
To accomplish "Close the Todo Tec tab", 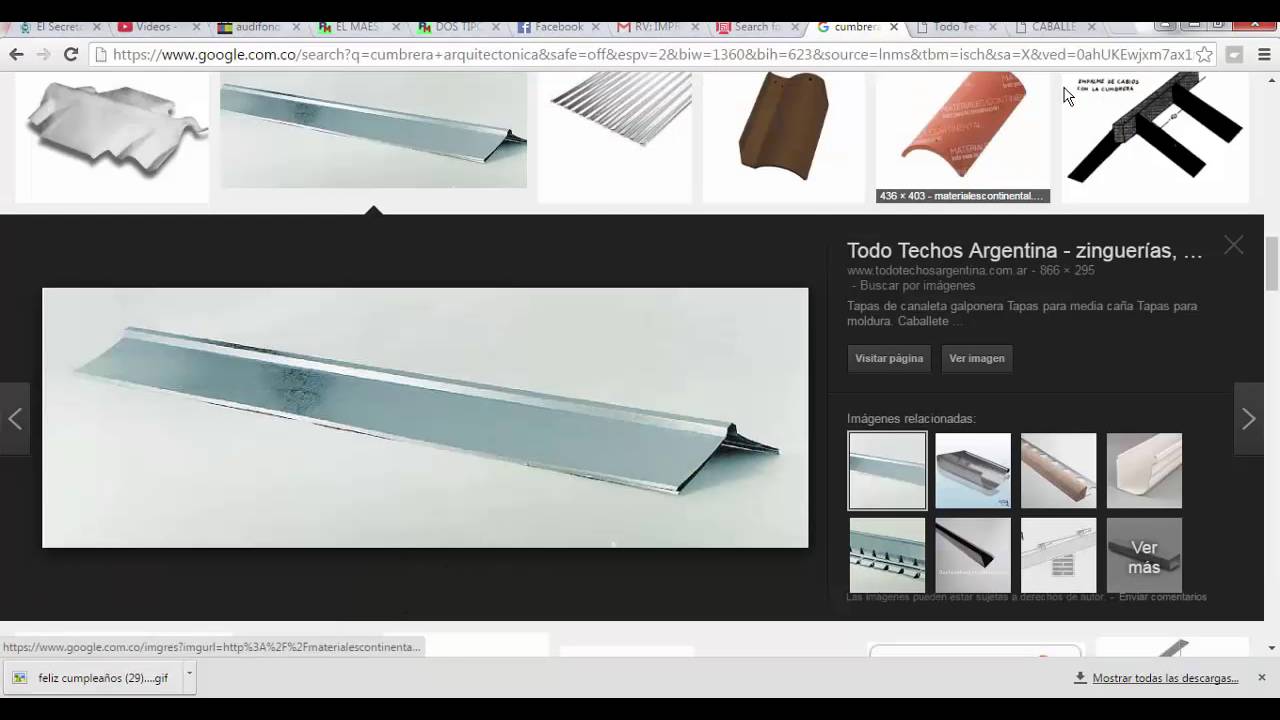I will coord(994,27).
